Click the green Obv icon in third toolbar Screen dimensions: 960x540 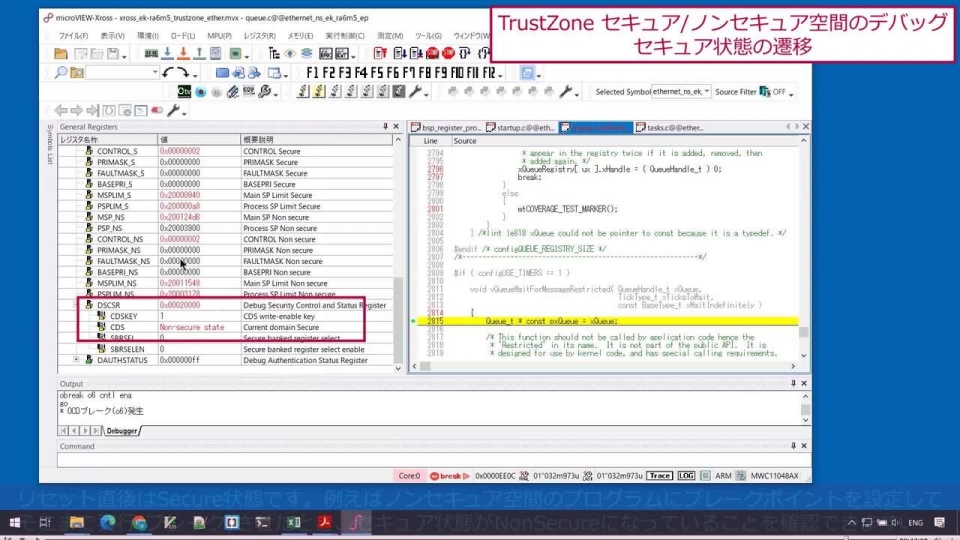pyautogui.click(x=184, y=92)
